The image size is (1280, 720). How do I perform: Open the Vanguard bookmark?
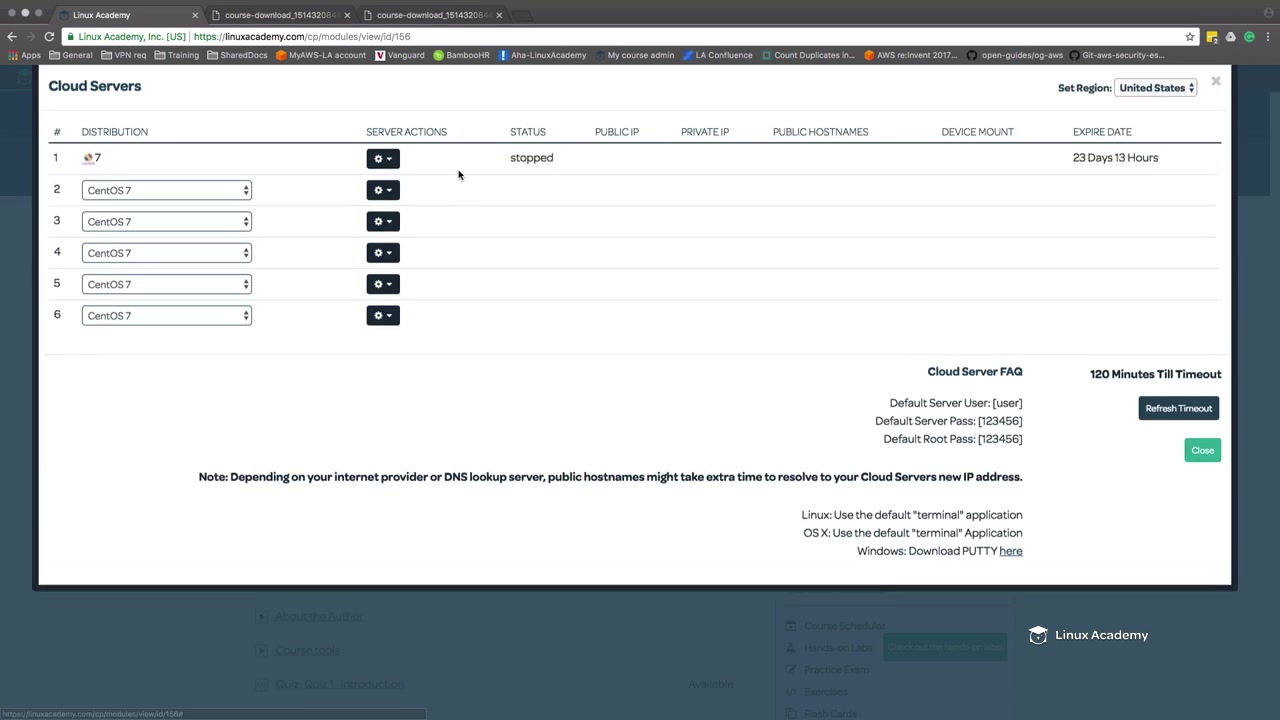[x=400, y=55]
